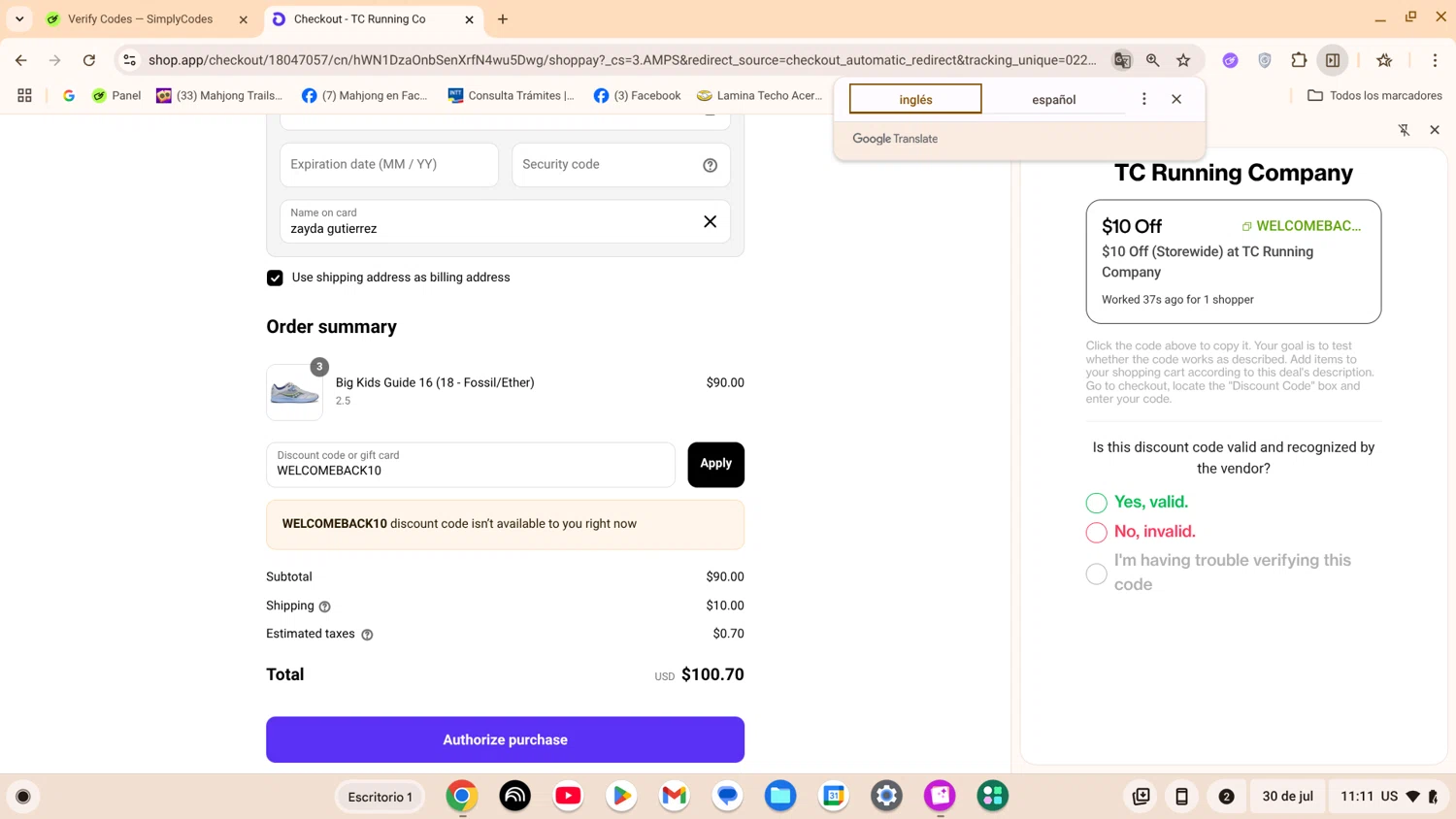Click Expiration date input field
This screenshot has width=1456, height=819.
[x=389, y=165]
